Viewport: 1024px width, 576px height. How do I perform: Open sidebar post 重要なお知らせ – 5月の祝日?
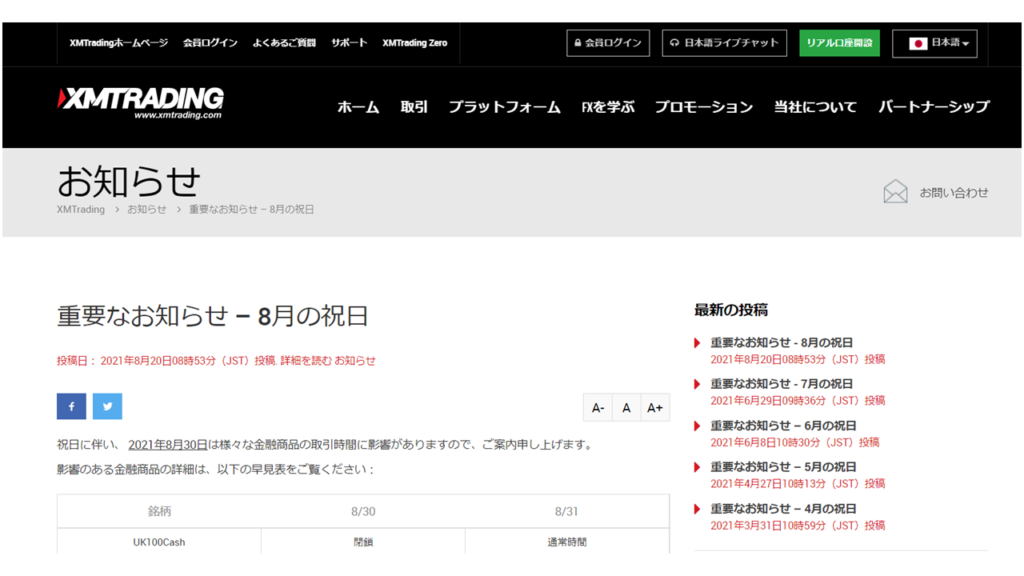point(783,467)
